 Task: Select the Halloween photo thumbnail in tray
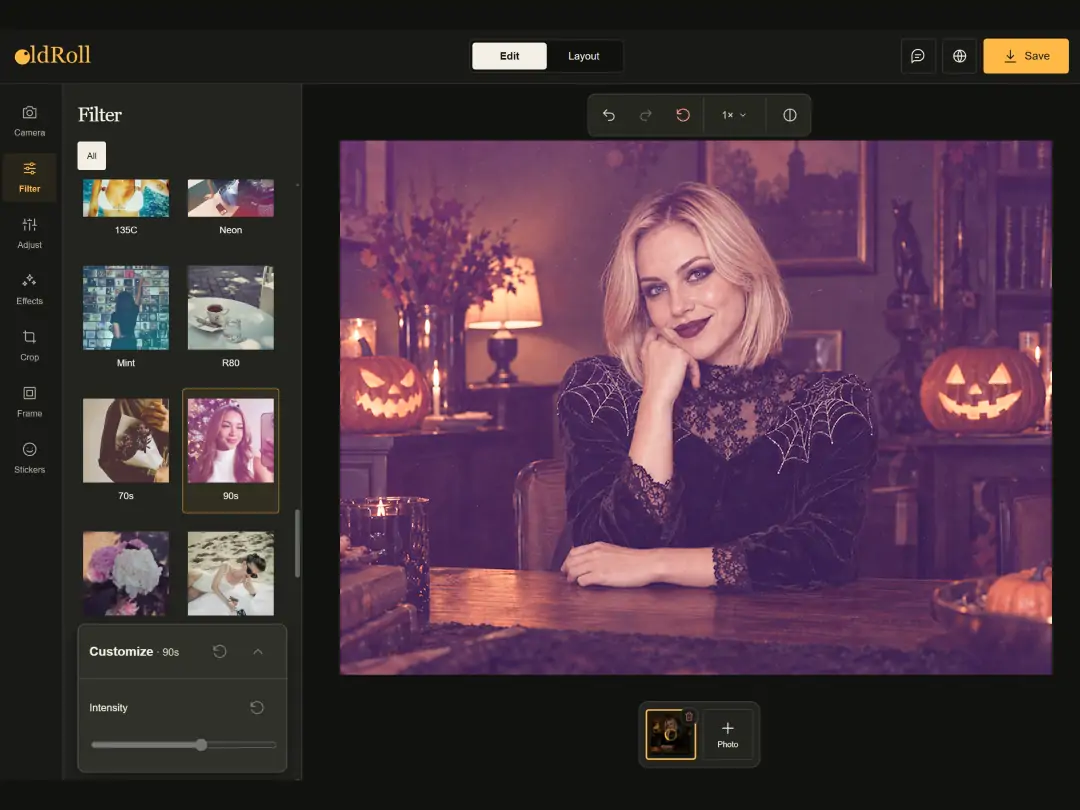point(670,734)
